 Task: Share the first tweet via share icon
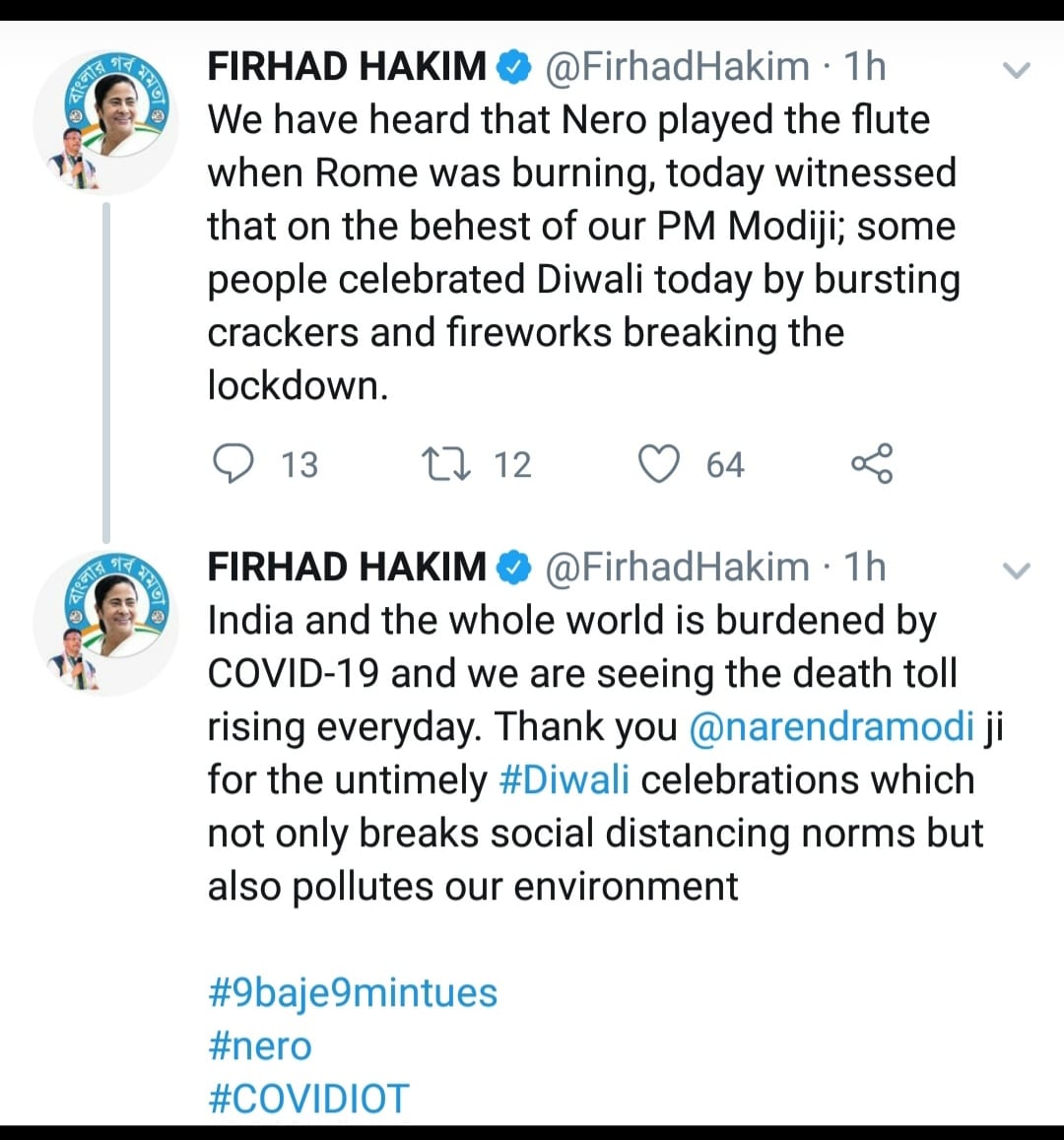871,464
